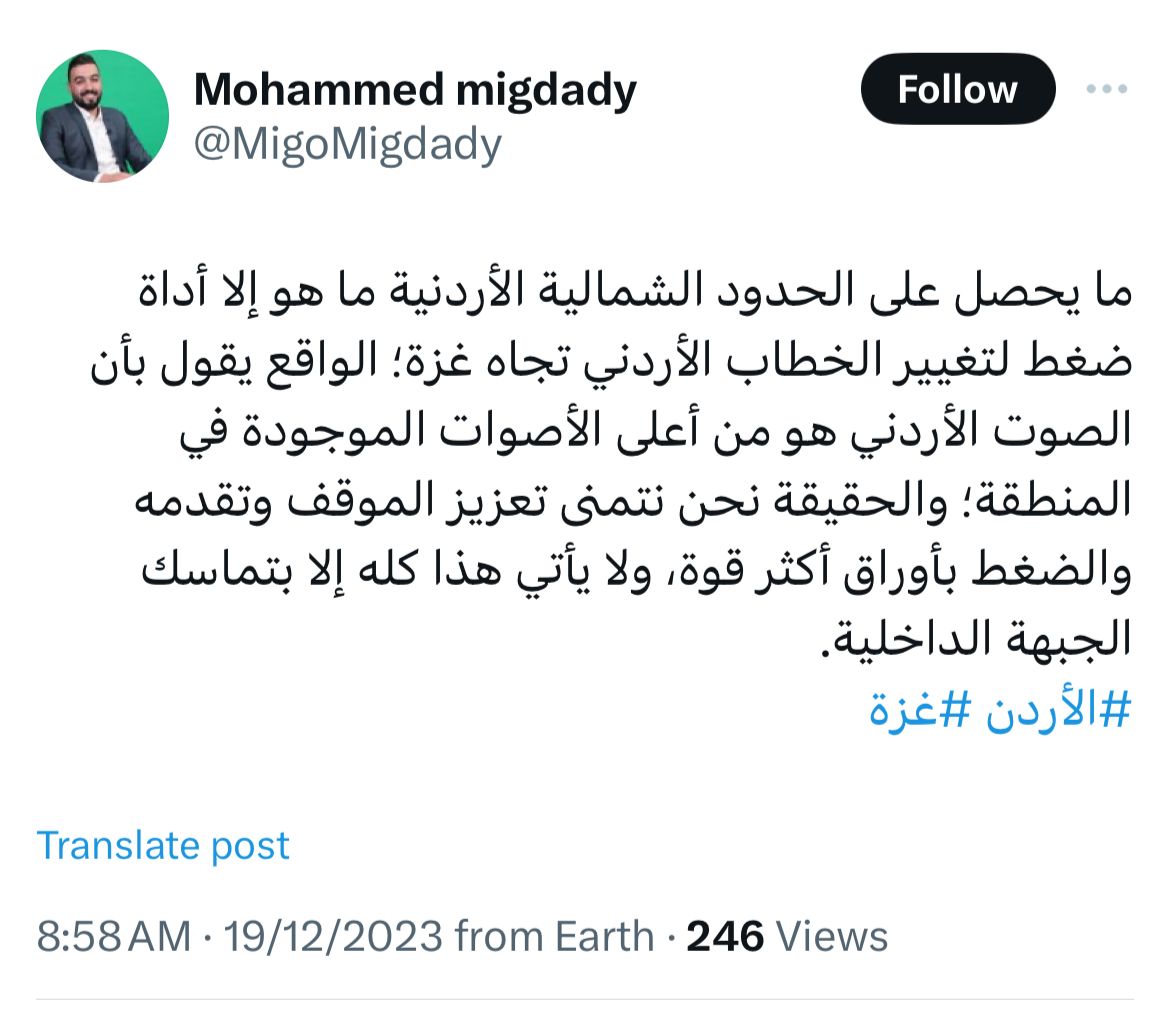Click tweet line starting ما يحصل على الحدود
Screen dimensions: 1170x1036
pos(635,290)
